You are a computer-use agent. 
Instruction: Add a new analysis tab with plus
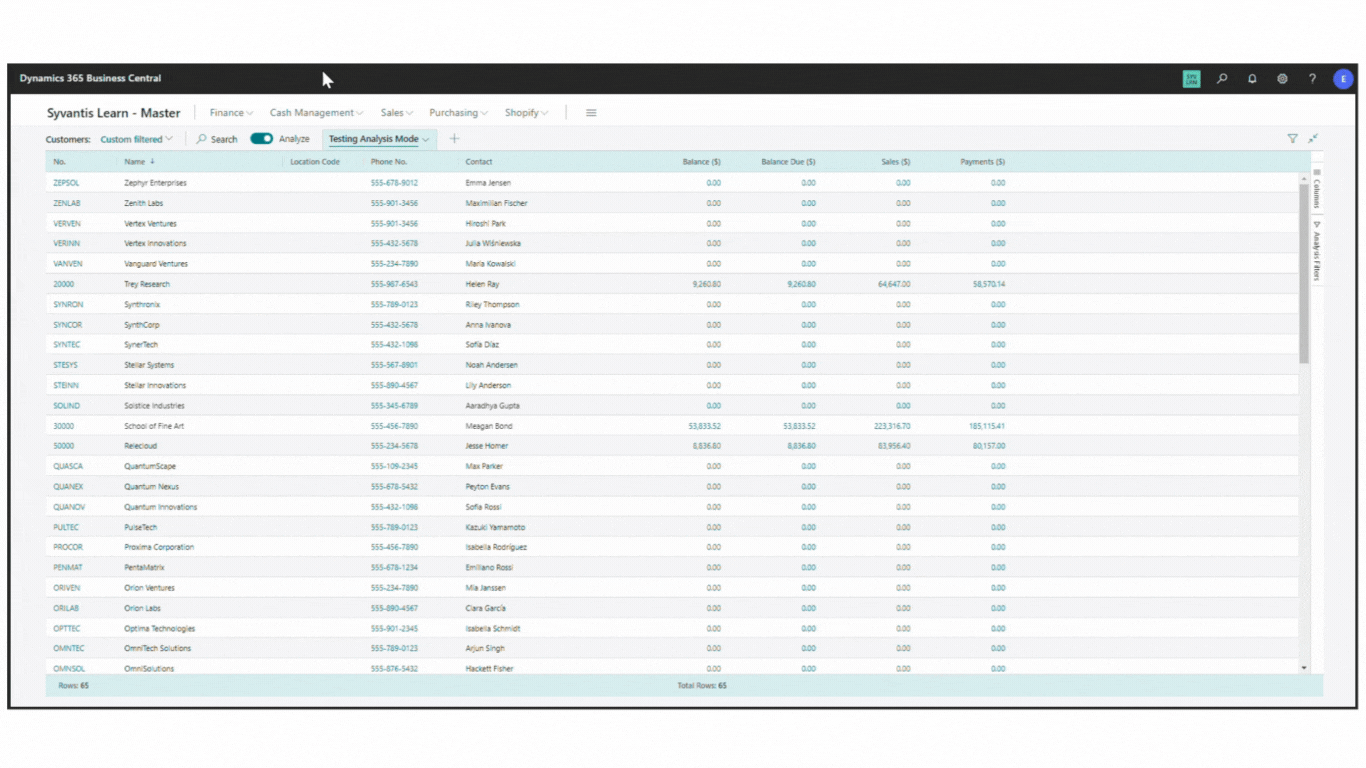(x=454, y=139)
